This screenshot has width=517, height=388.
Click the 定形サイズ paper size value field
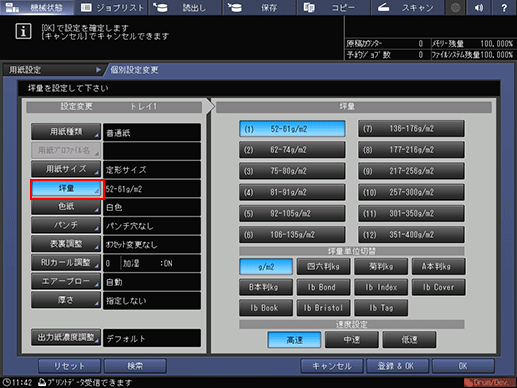152,170
